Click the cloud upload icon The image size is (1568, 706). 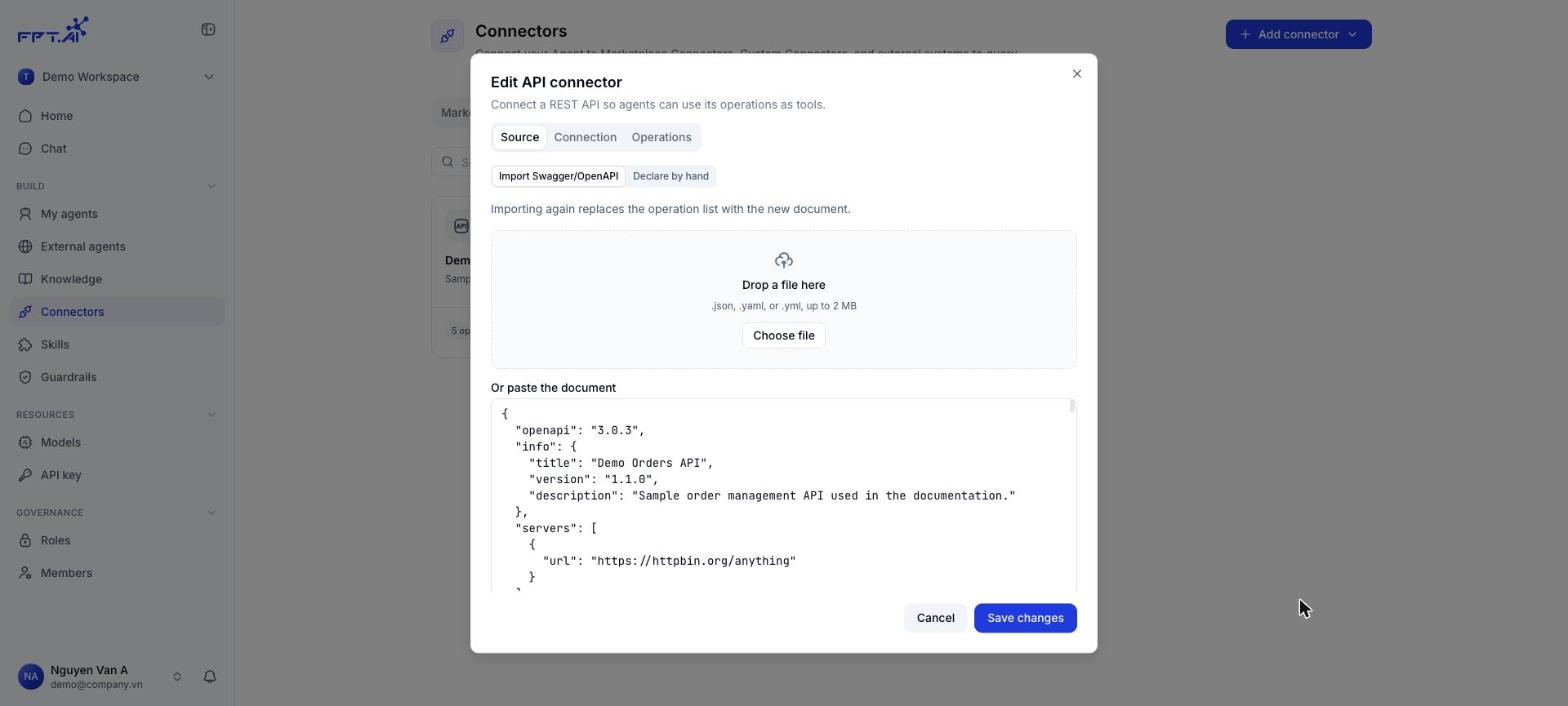[x=784, y=261]
